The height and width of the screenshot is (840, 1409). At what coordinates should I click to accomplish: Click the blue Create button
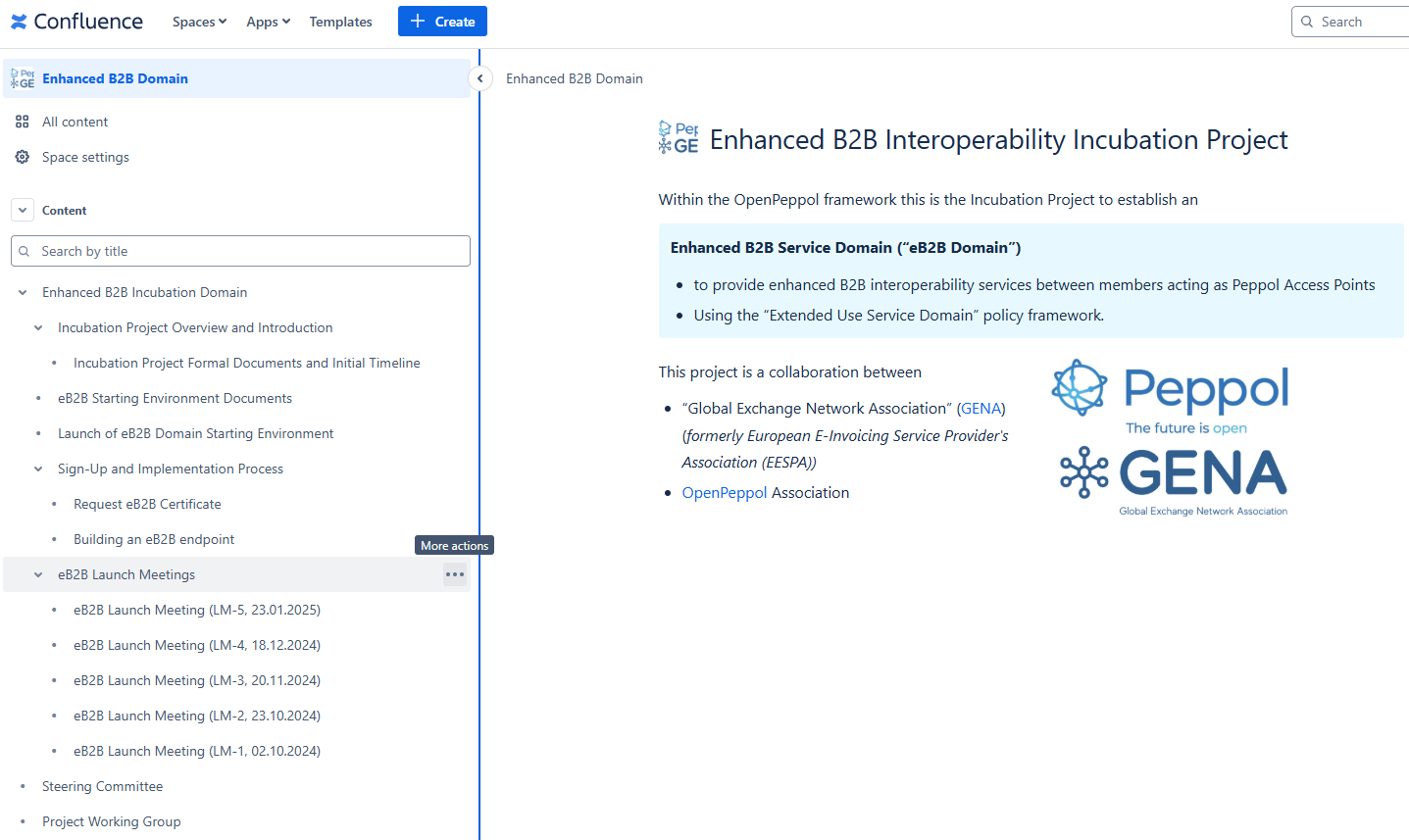pyautogui.click(x=442, y=22)
